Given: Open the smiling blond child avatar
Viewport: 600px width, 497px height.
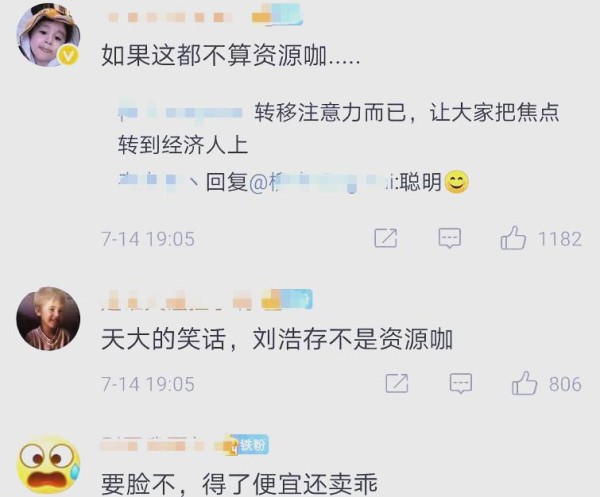Looking at the screenshot, I should (48, 318).
